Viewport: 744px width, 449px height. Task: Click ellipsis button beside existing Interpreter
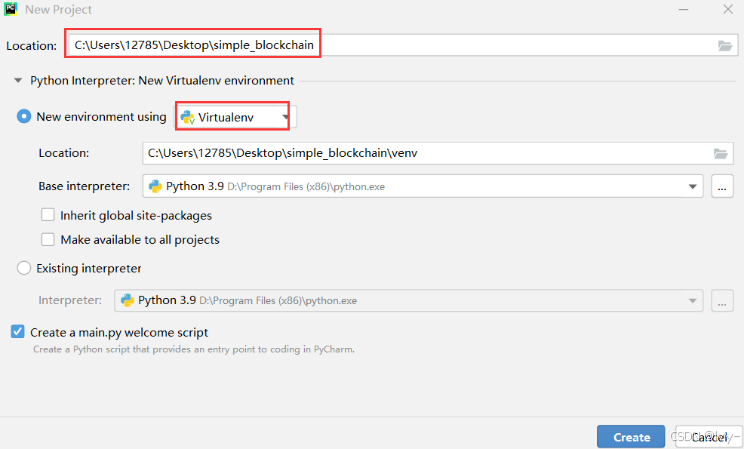pyautogui.click(x=722, y=300)
